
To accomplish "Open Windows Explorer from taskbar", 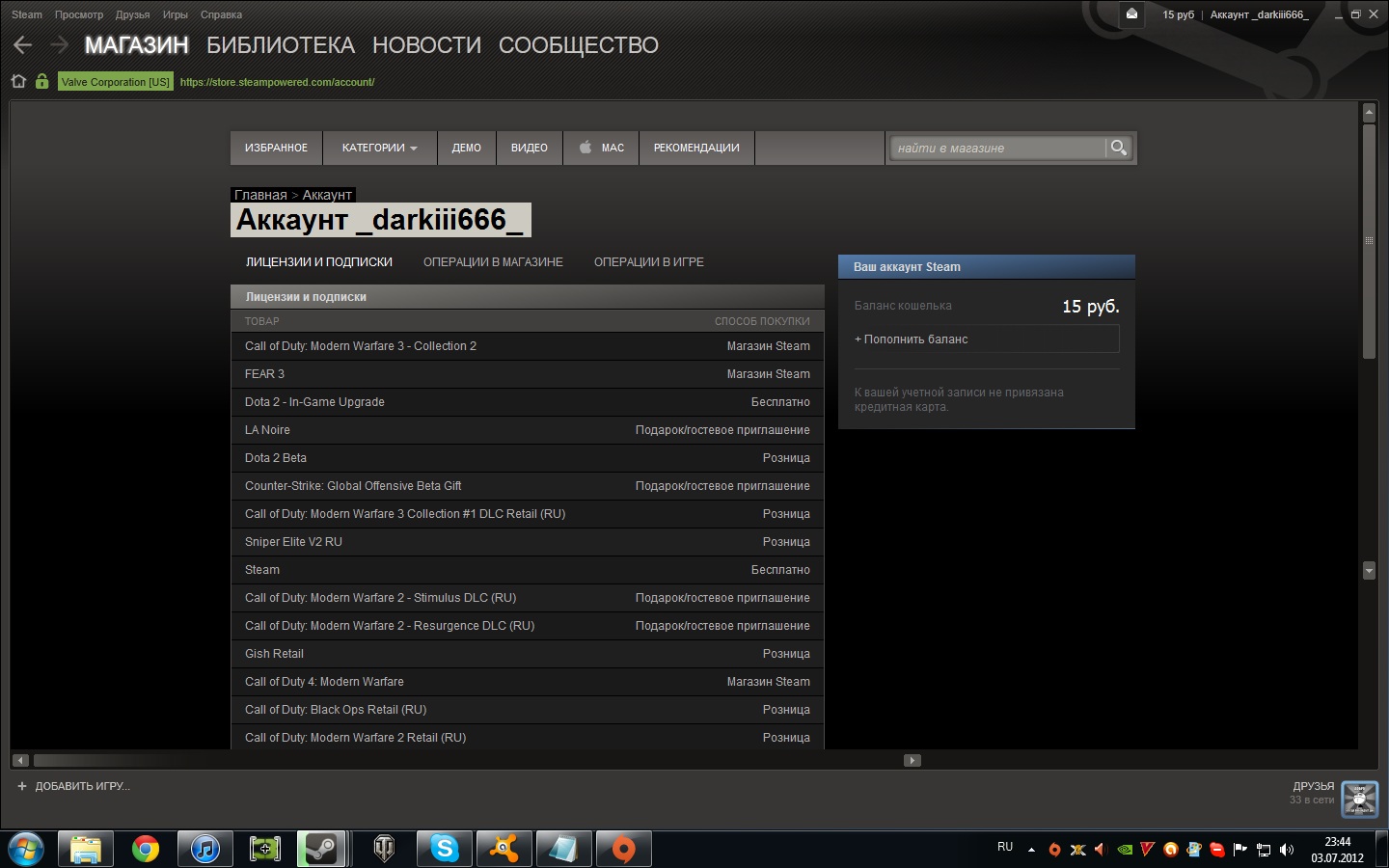I will (x=85, y=849).
